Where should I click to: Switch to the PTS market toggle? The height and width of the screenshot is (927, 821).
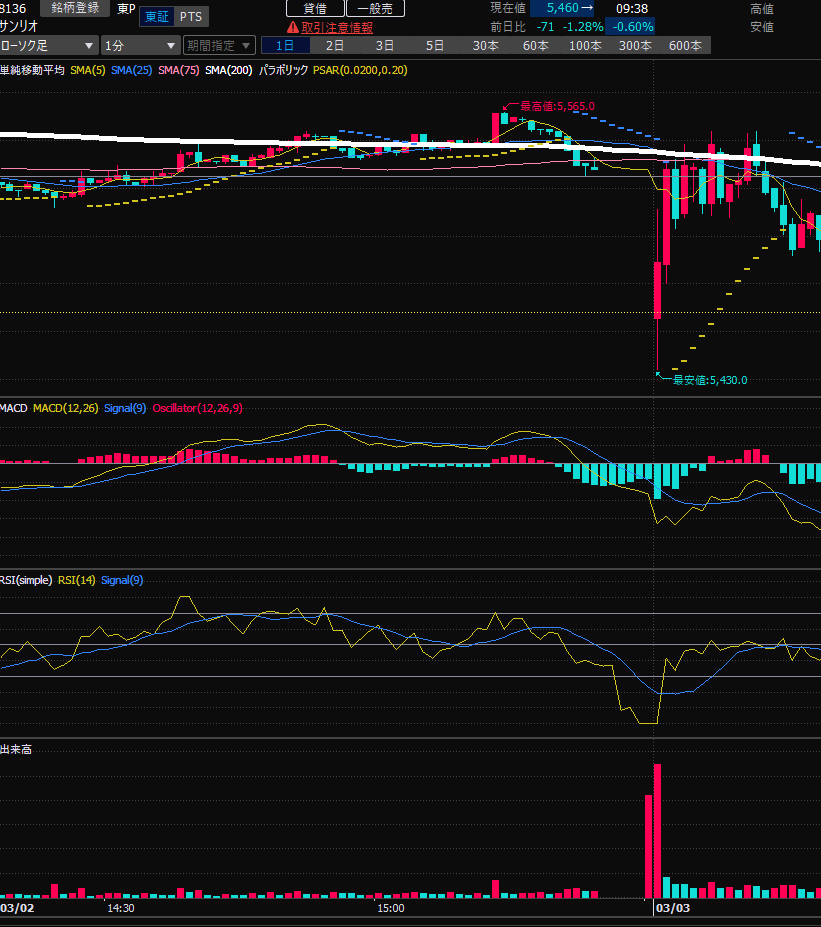pyautogui.click(x=190, y=17)
